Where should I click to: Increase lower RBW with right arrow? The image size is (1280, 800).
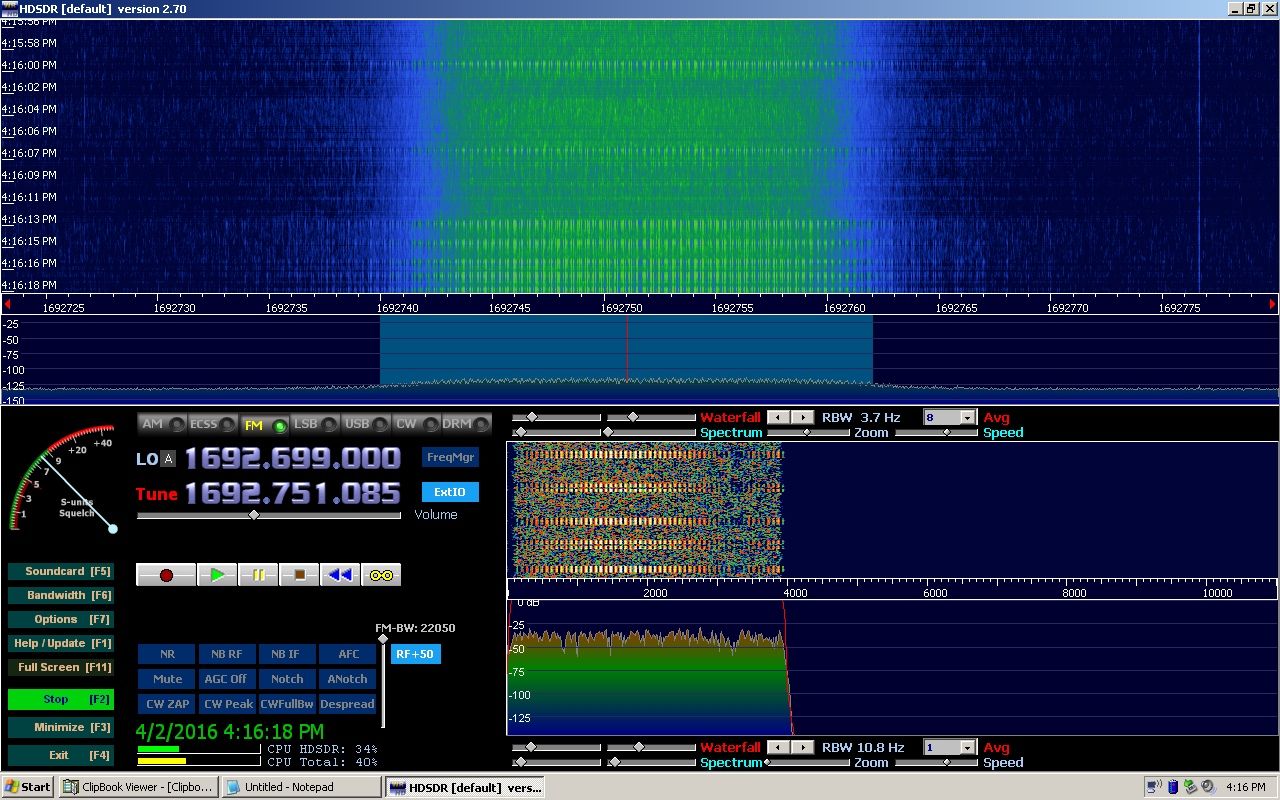click(x=802, y=747)
